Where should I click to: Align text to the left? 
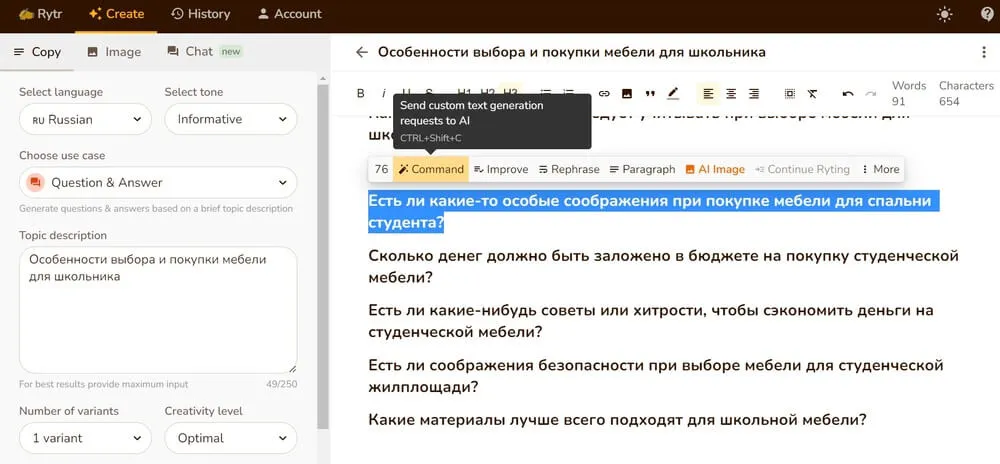[708, 94]
